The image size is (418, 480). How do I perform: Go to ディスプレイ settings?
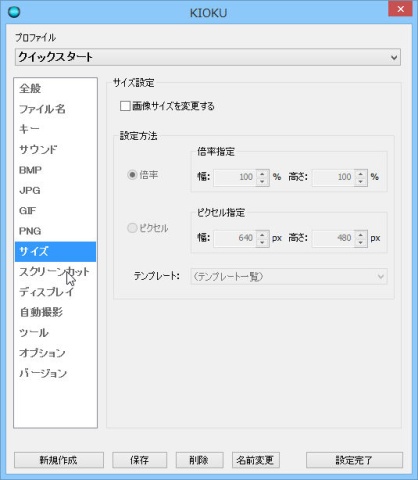pos(55,292)
